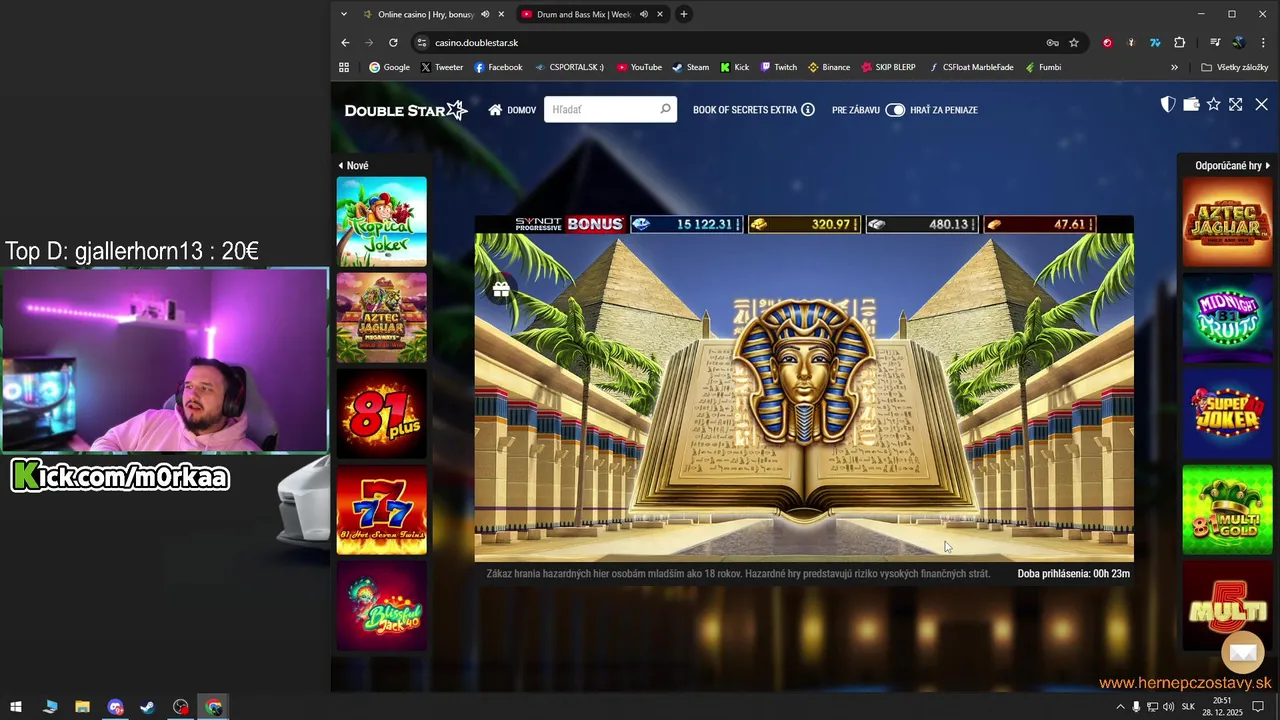This screenshot has height=720, width=1280.
Task: Open the media control playlist icon
Action: point(1215,43)
